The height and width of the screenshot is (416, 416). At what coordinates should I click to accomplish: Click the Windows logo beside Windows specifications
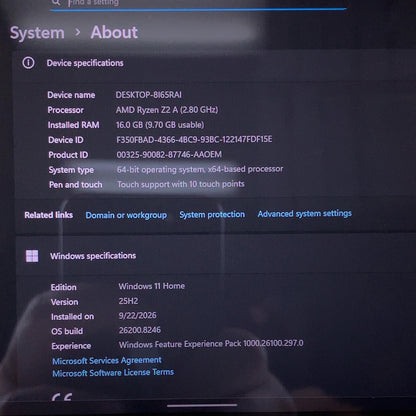tap(32, 256)
